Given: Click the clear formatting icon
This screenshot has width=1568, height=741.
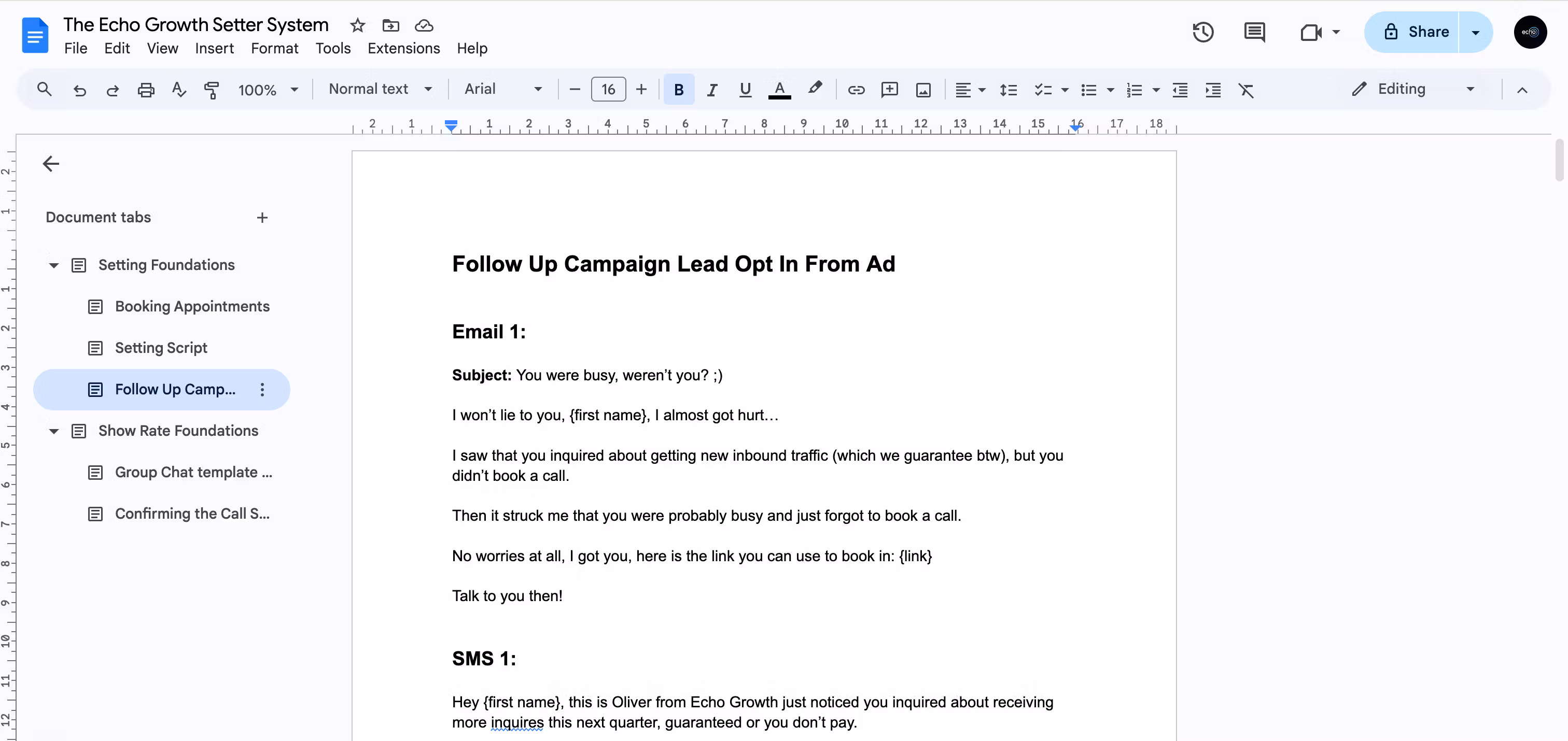Looking at the screenshot, I should click(x=1246, y=90).
